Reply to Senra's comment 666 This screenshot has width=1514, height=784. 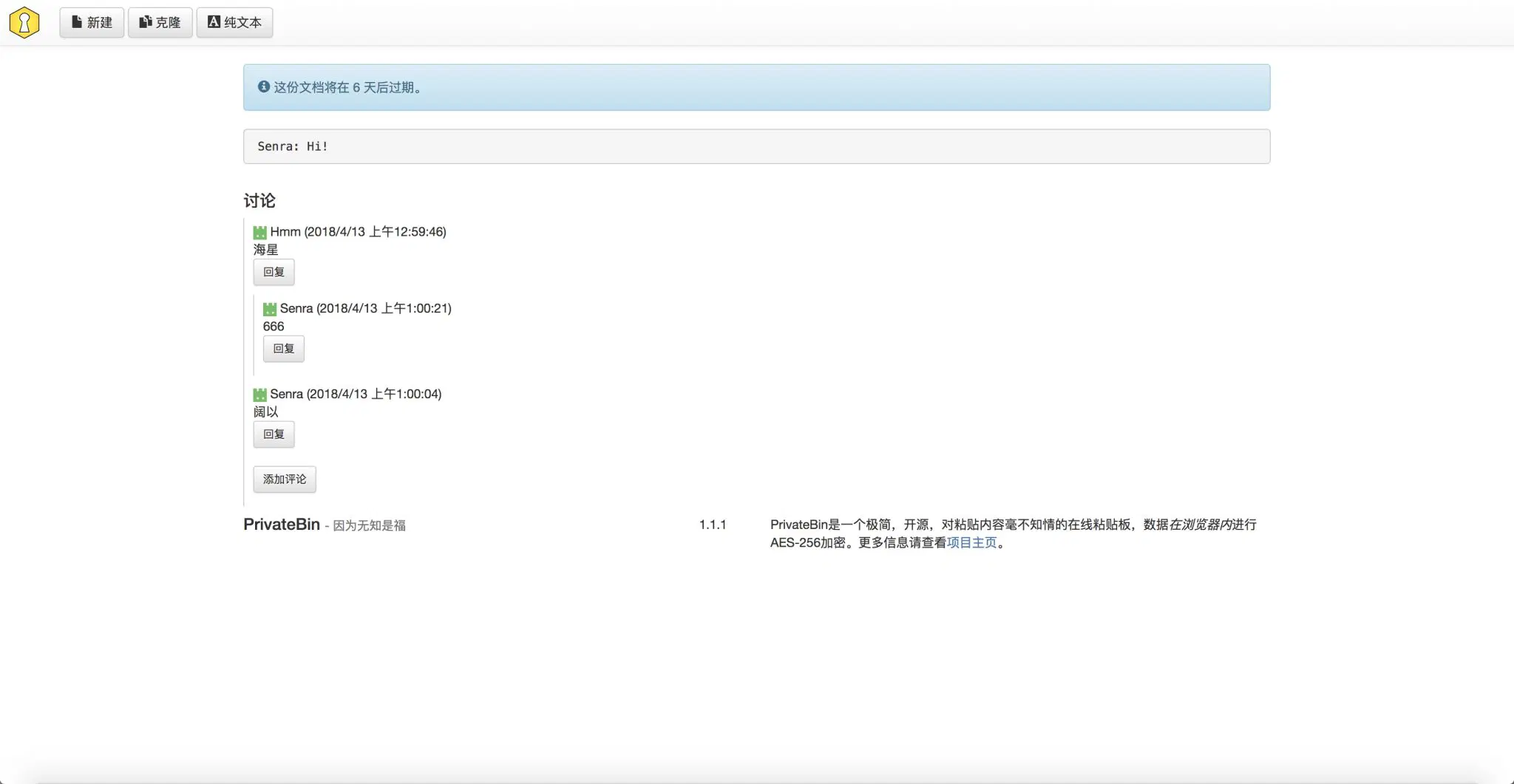click(284, 349)
